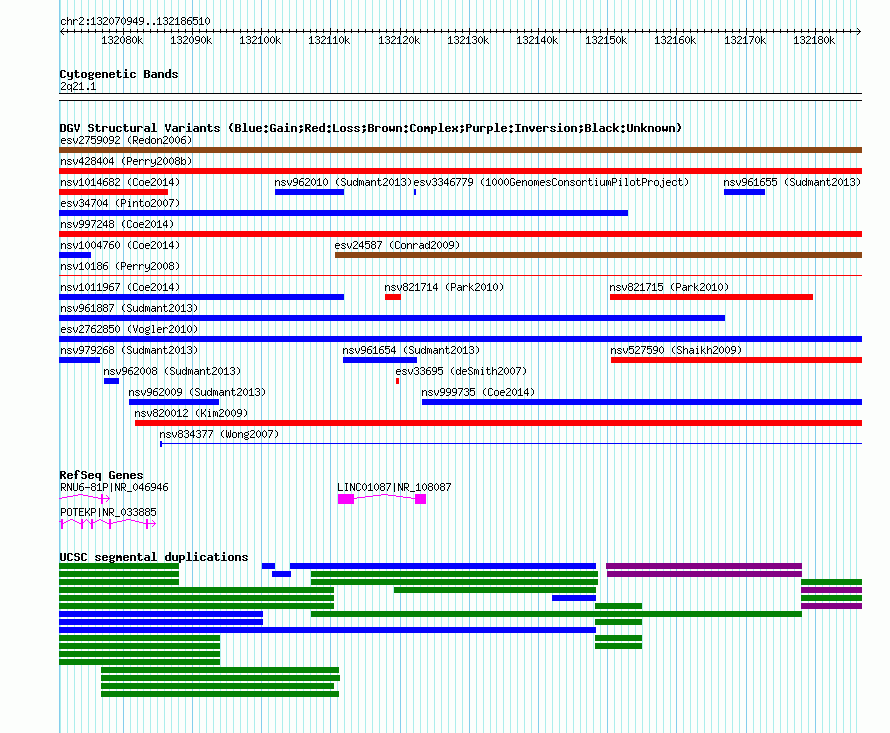Viewport: 890px width, 733px height.
Task: Click nsv962010 (Sudmant2013) label
Action: tap(343, 182)
